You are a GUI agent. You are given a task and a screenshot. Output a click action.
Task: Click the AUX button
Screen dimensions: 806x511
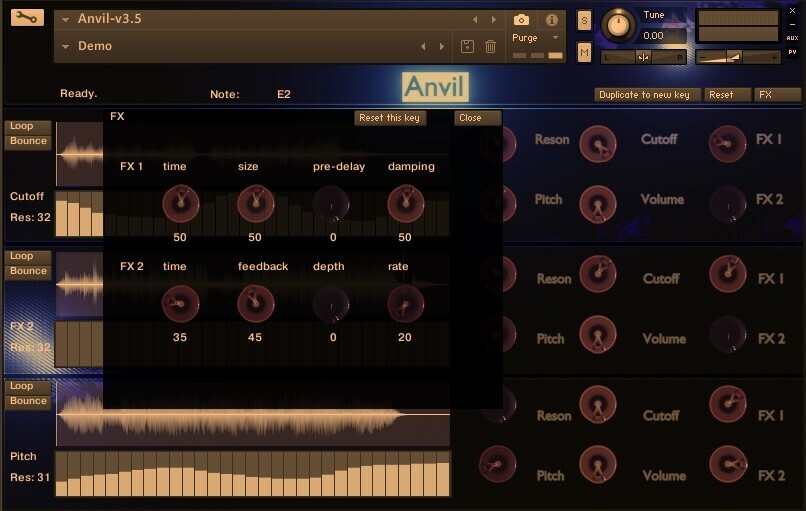pos(792,38)
